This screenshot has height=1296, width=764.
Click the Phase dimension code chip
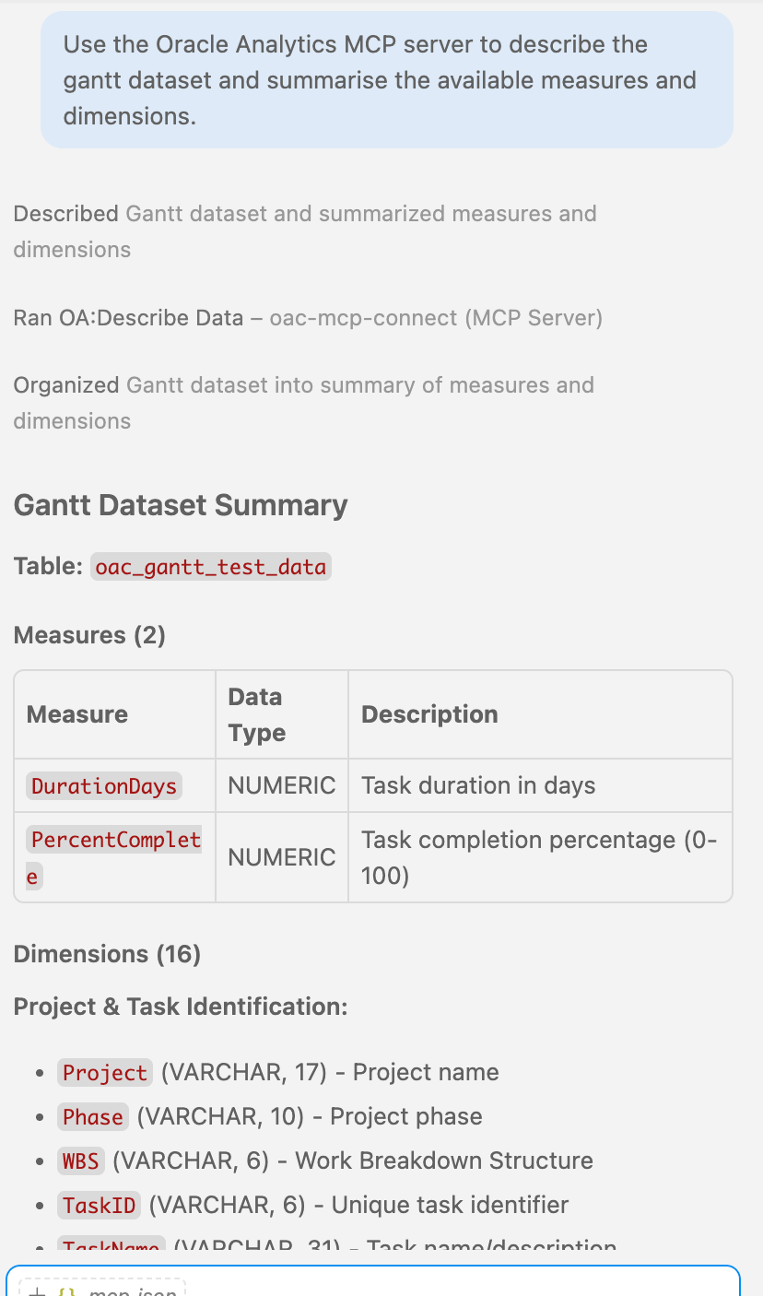point(93,1117)
